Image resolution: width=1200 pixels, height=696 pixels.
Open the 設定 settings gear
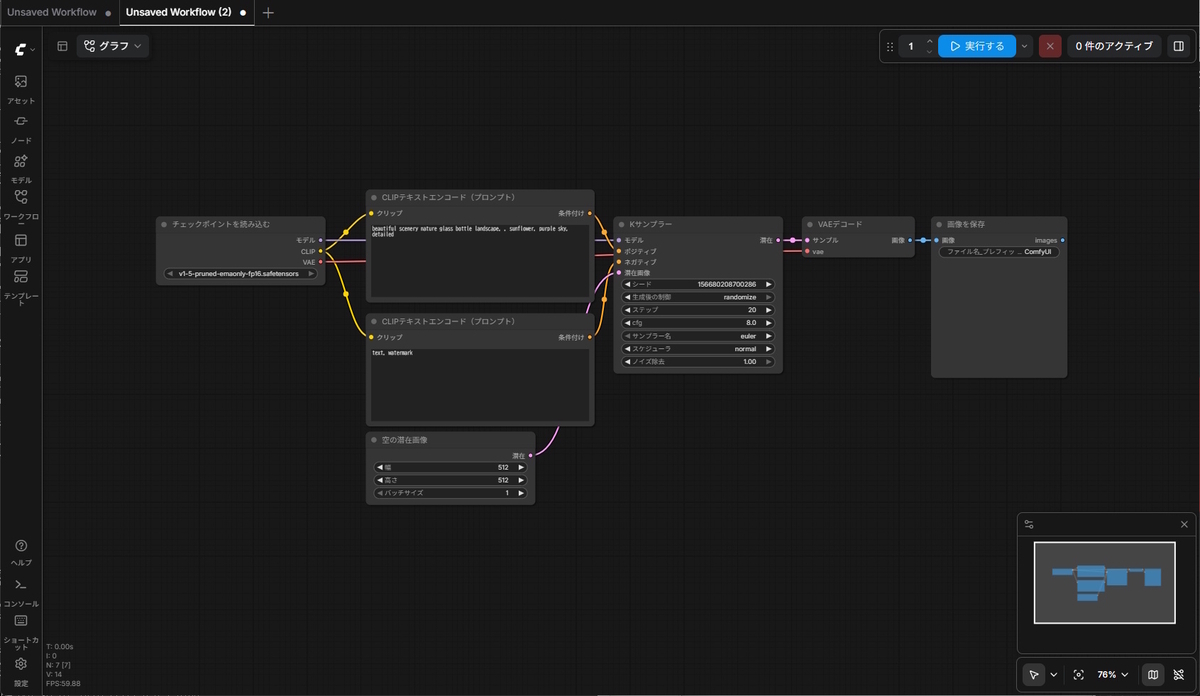coord(21,671)
